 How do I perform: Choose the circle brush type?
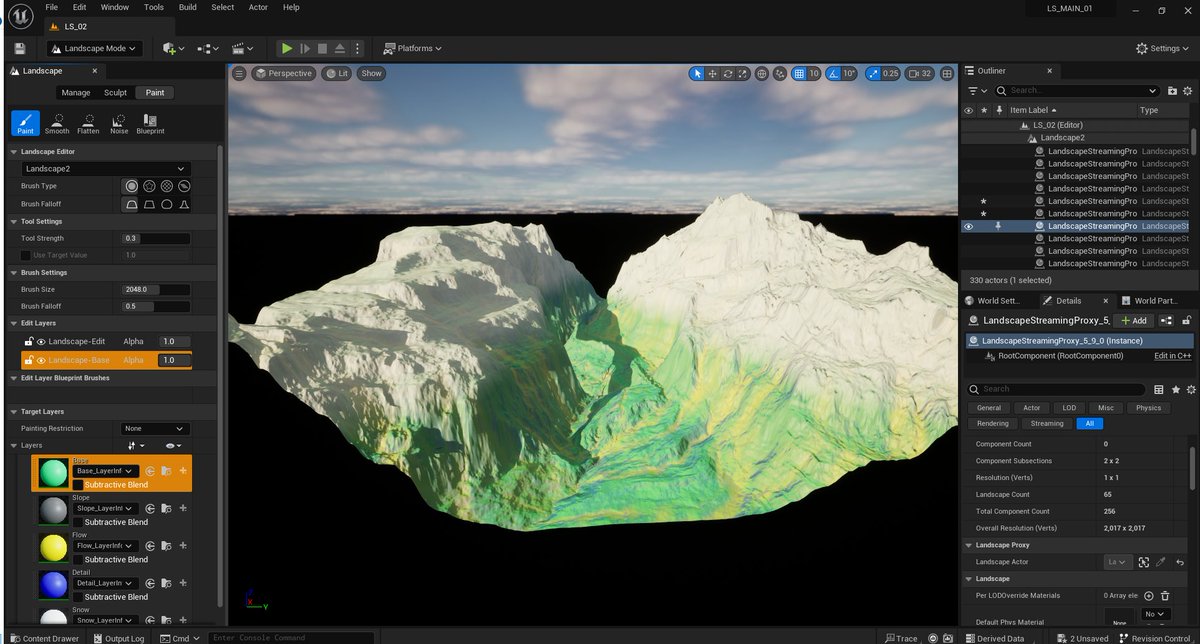point(131,186)
